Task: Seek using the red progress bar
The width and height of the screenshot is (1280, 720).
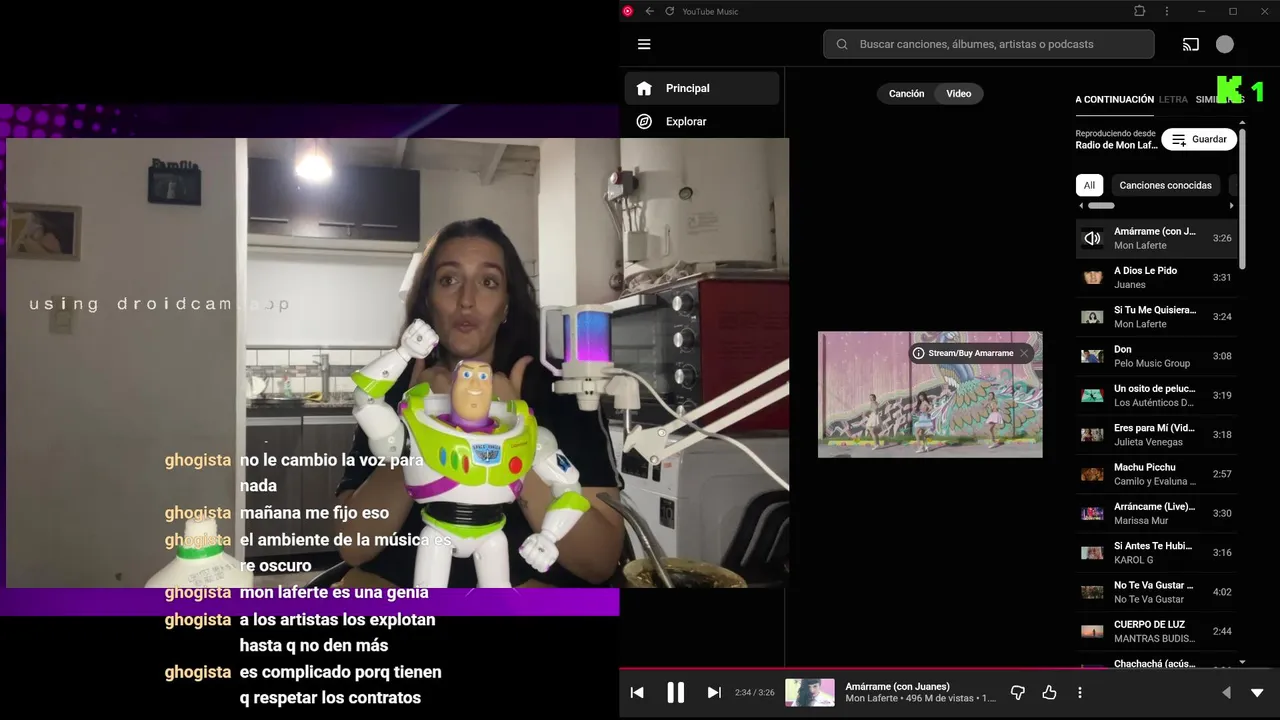Action: (949, 669)
